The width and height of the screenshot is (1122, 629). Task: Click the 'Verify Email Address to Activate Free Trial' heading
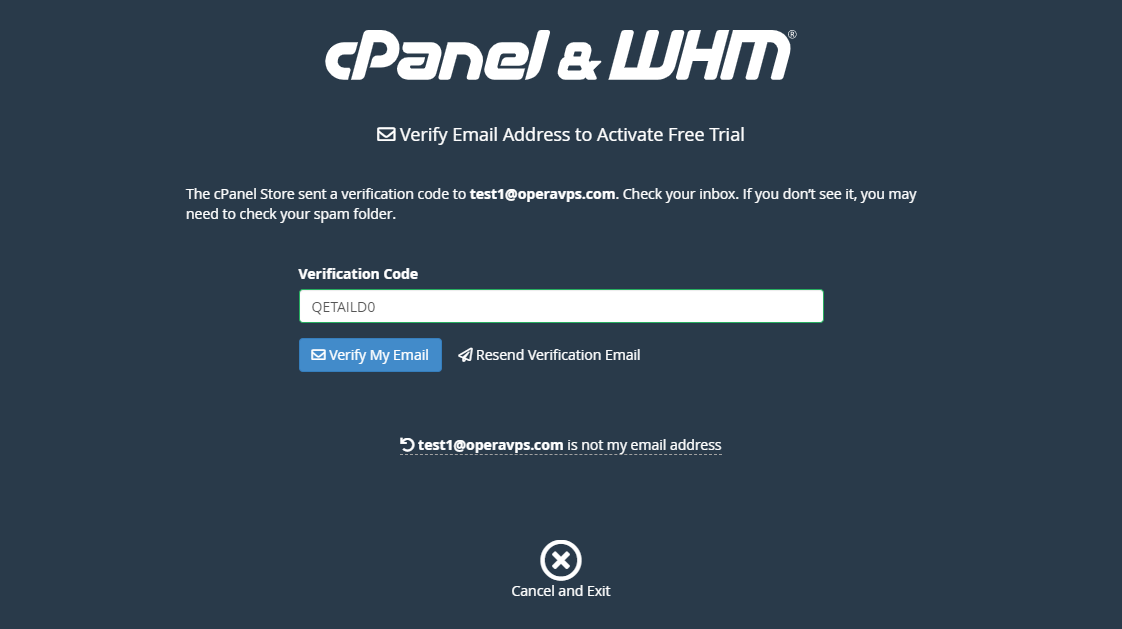tap(572, 135)
